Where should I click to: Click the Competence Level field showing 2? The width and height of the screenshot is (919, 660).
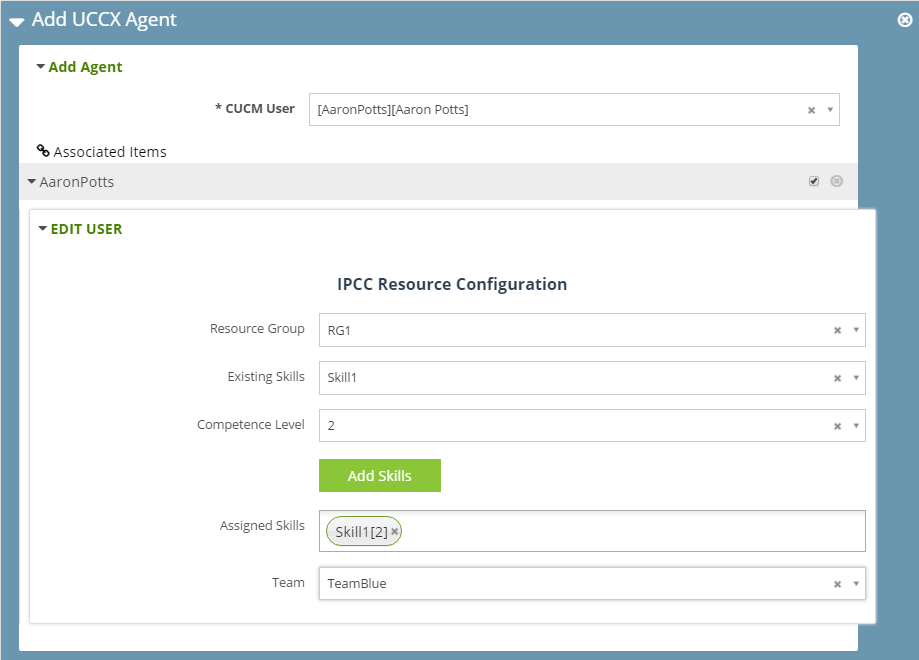[x=592, y=426]
